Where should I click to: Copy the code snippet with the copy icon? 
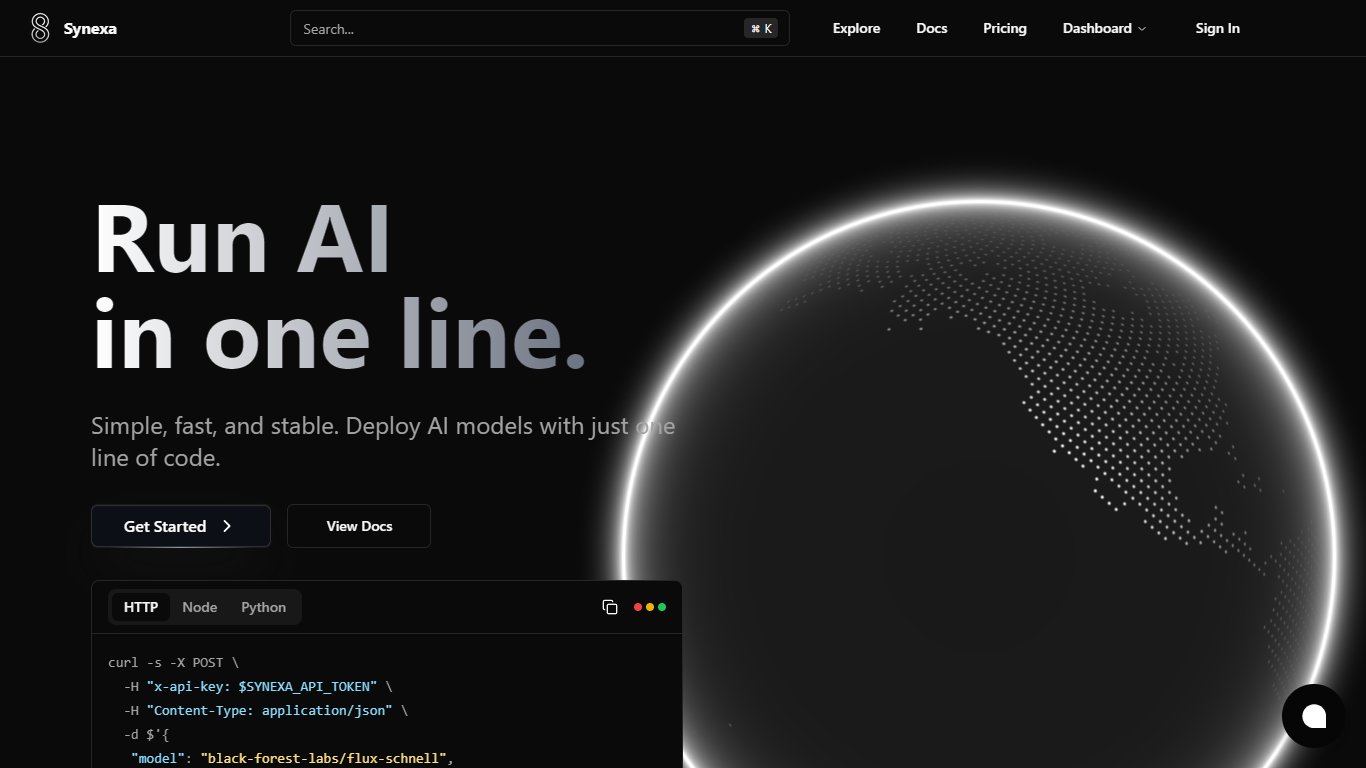coord(610,607)
